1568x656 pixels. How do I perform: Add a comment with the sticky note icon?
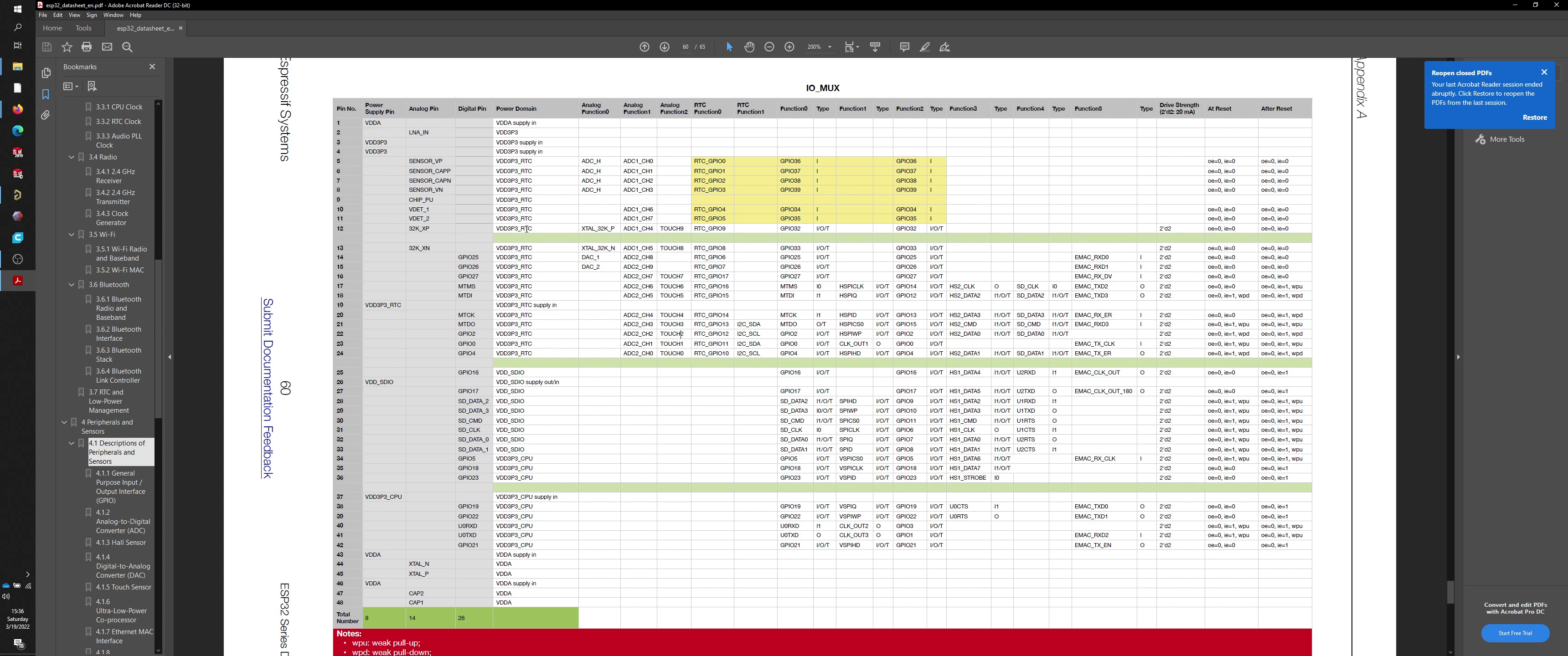904,47
